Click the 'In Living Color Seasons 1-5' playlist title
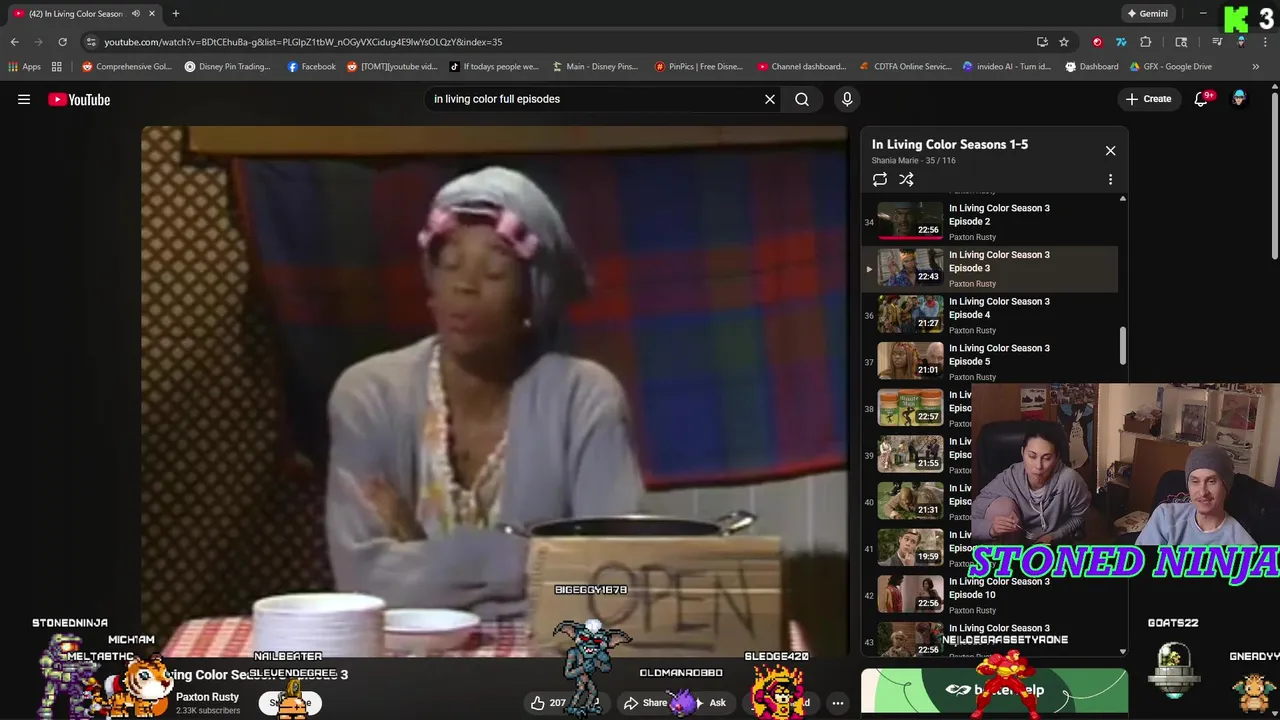1280x720 pixels. [x=950, y=144]
